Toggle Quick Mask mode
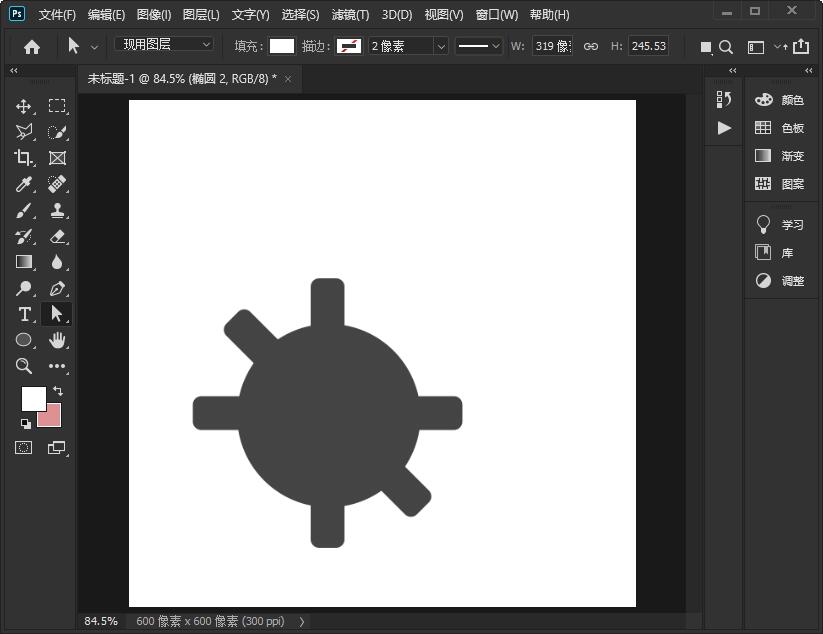Viewport: 823px width, 634px height. (x=24, y=448)
